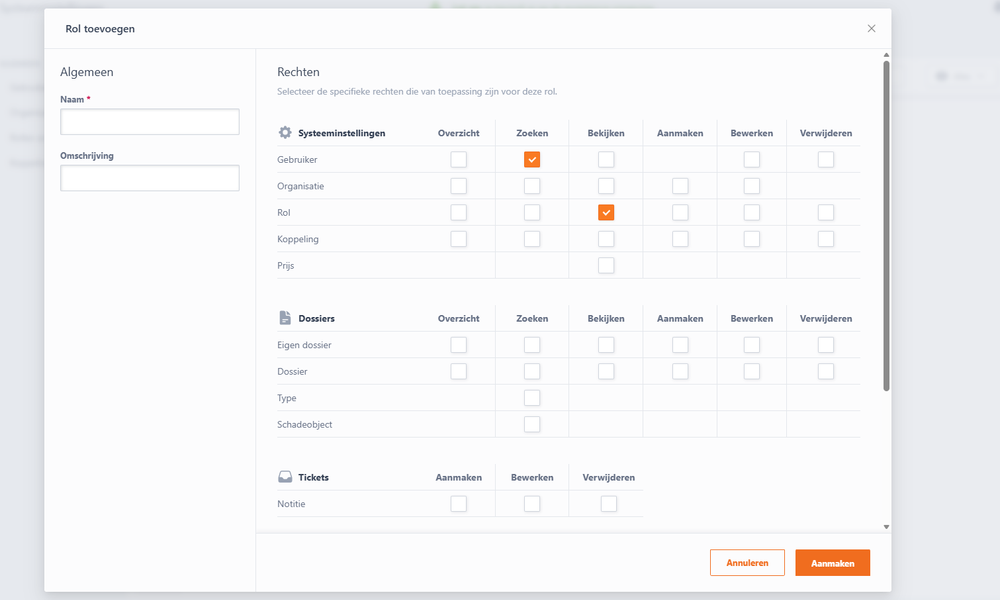Screen dimensions: 1000x600
Task: Click the Algemeen heading
Action: click(87, 72)
